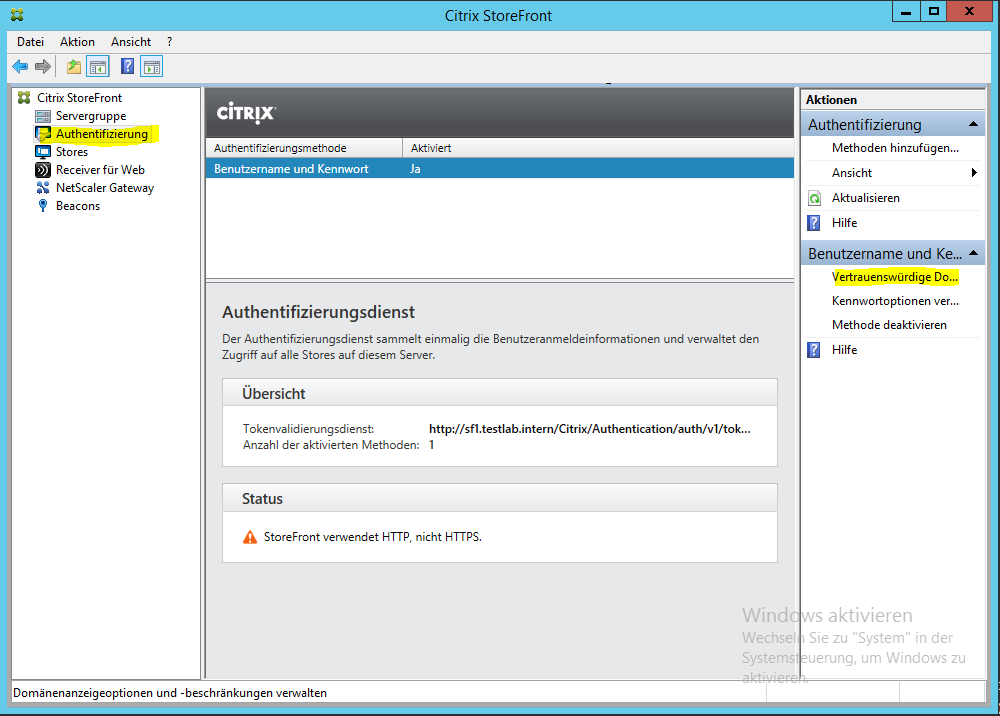Viewport: 1000px width, 716px height.
Task: Minimize the Citrix StoreFront window
Action: (906, 12)
